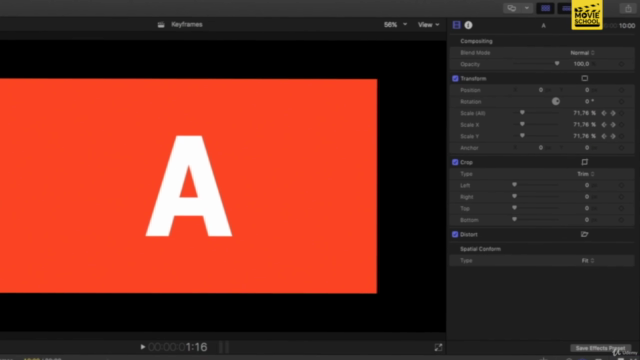640x360 pixels.
Task: Click the Scale (All) value 71,76 %
Action: 584,113
